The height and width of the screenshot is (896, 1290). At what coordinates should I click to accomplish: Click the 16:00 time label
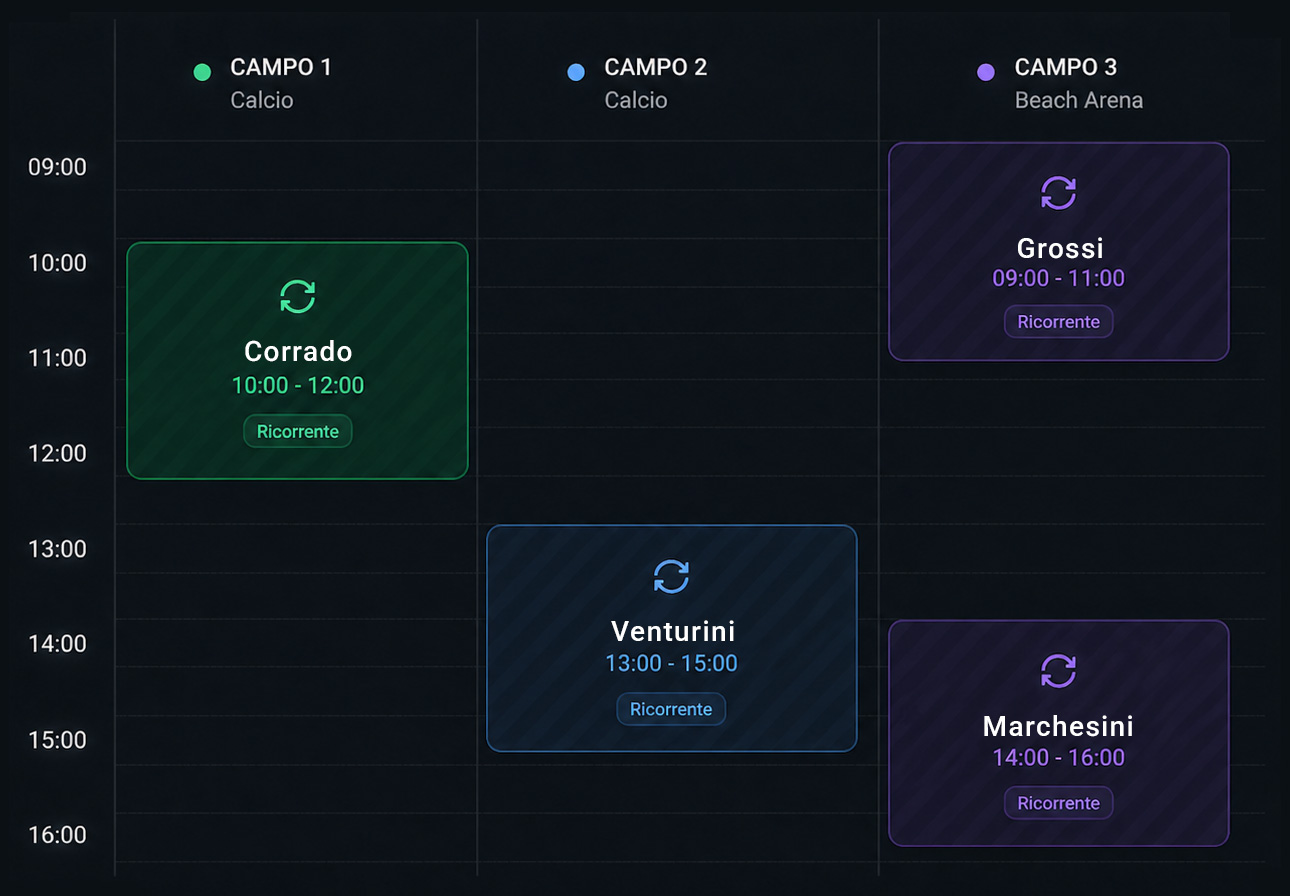click(x=57, y=834)
